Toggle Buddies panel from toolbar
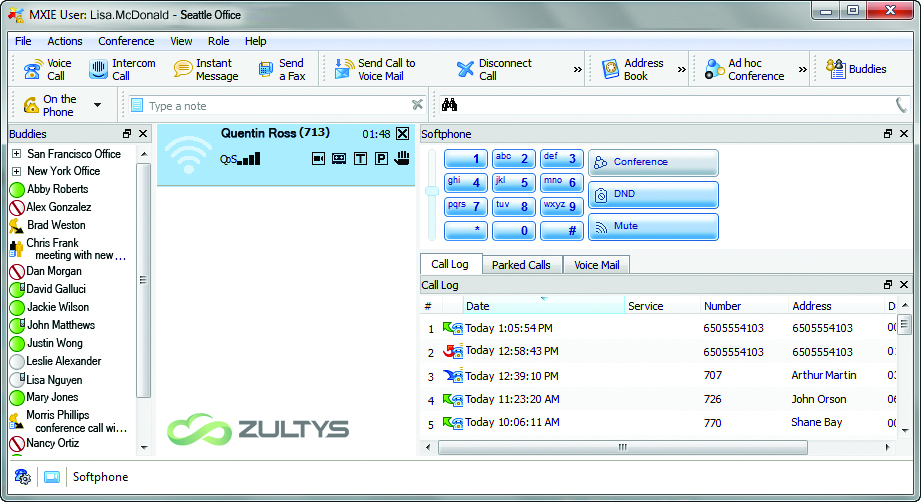 tap(856, 69)
